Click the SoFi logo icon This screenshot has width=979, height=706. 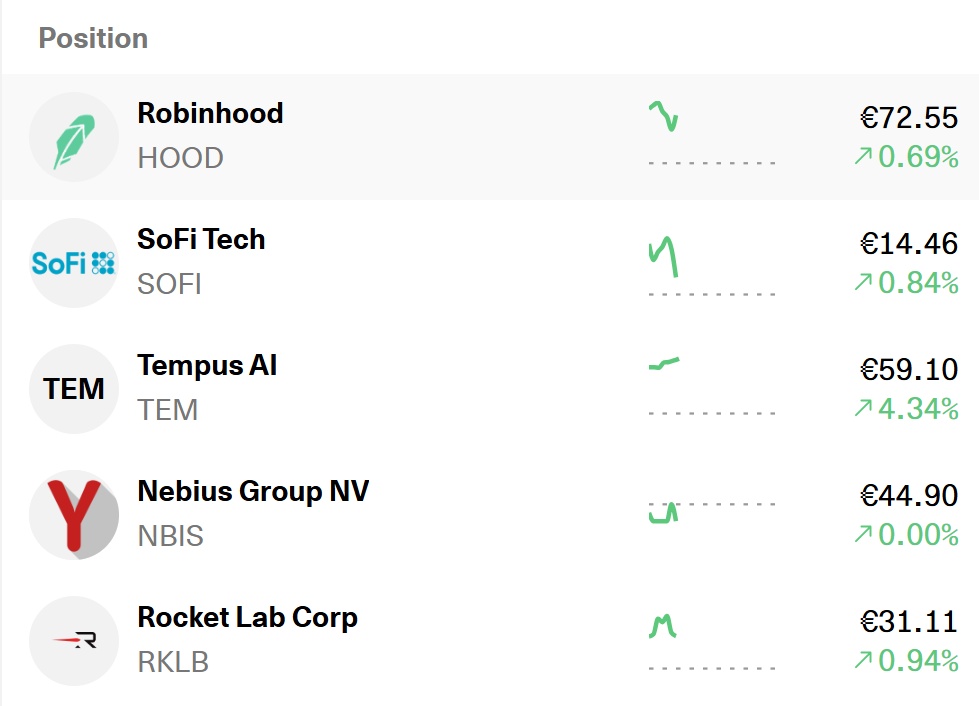pyautogui.click(x=74, y=263)
